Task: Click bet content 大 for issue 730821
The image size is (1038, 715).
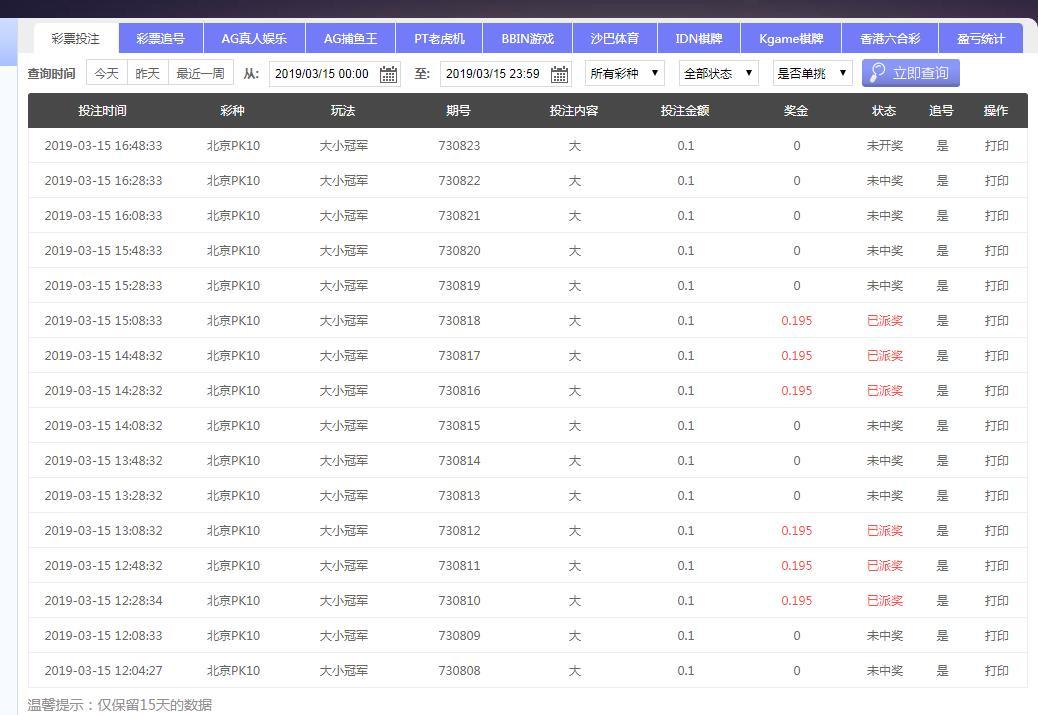Action: [575, 216]
